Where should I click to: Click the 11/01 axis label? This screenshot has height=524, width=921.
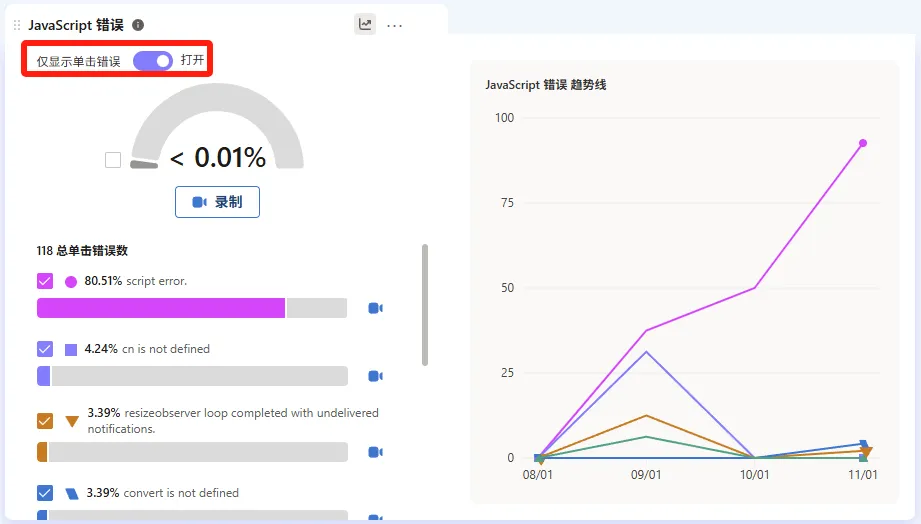pyautogui.click(x=862, y=475)
